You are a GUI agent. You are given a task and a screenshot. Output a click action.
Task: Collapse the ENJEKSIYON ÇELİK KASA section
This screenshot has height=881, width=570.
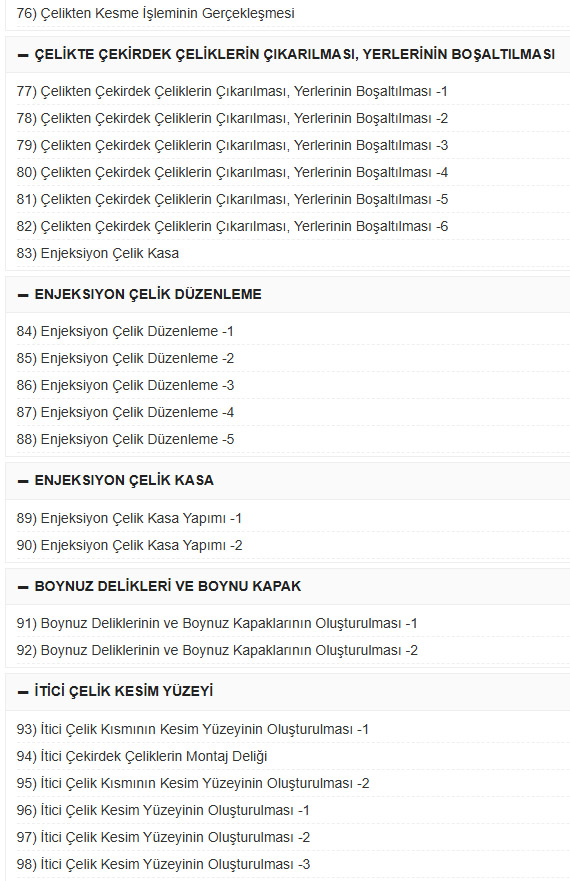(x=23, y=481)
